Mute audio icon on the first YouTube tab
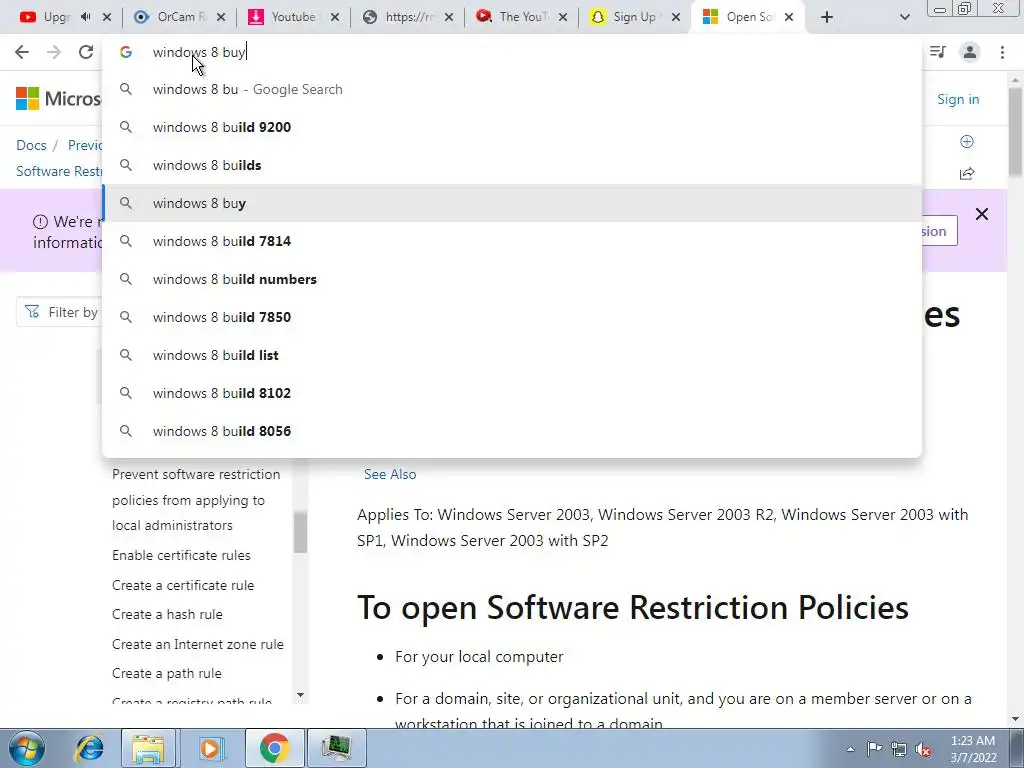 (x=86, y=17)
